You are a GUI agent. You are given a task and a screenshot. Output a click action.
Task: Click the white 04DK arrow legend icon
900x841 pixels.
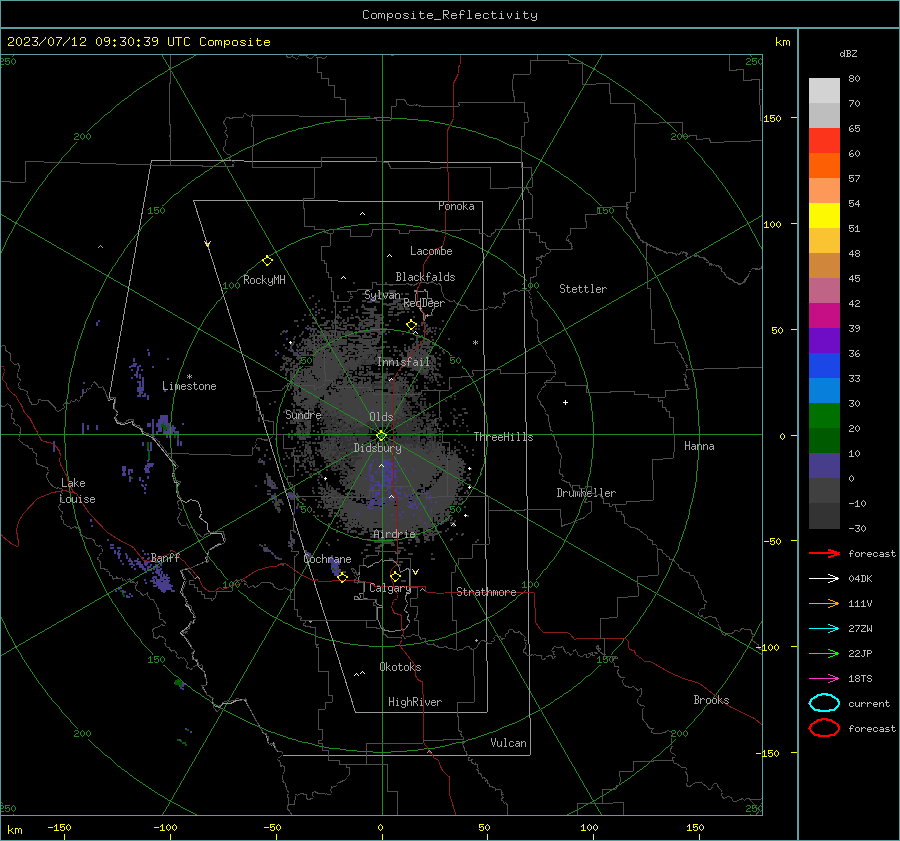(824, 578)
